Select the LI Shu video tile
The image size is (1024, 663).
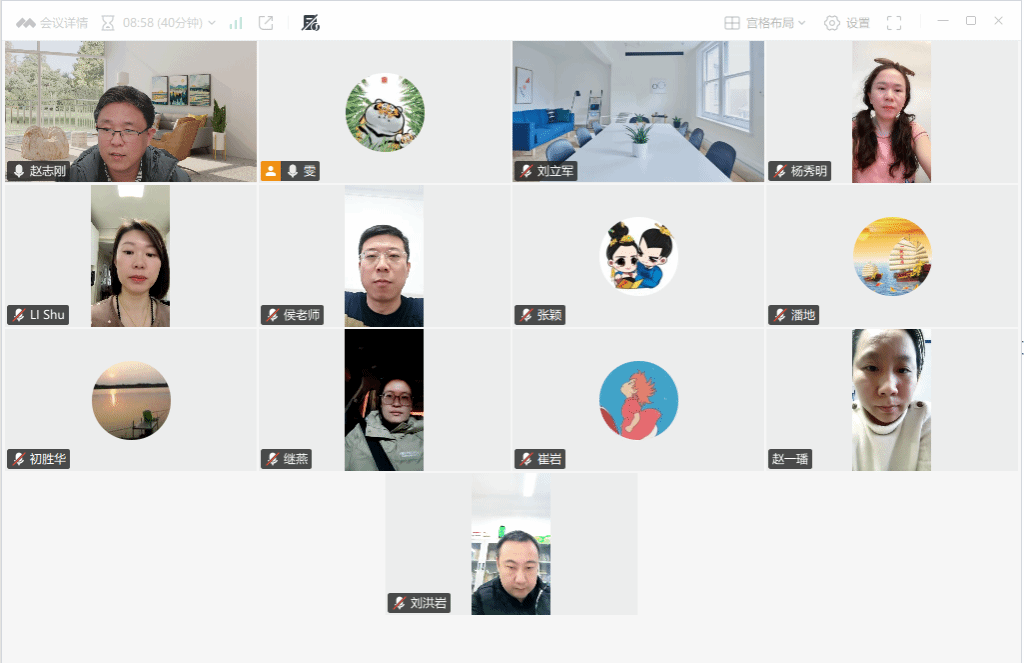[130, 255]
